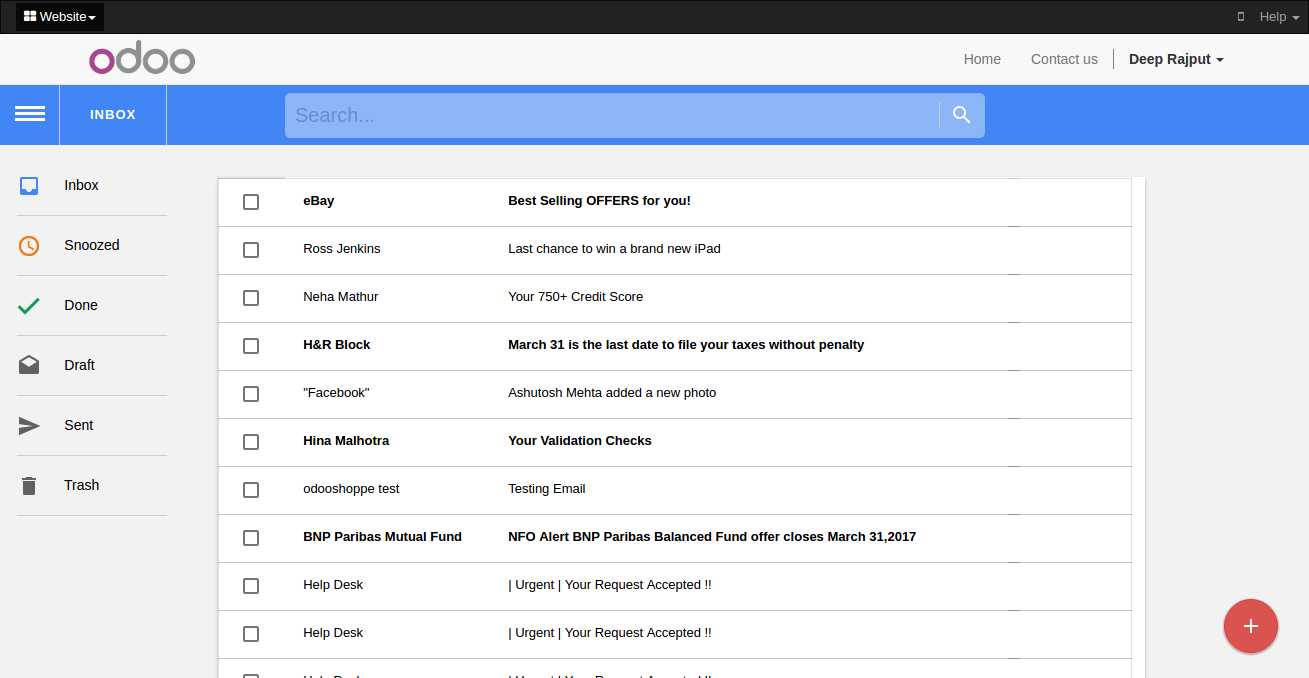Click the Sent paper plane icon

[29, 426]
